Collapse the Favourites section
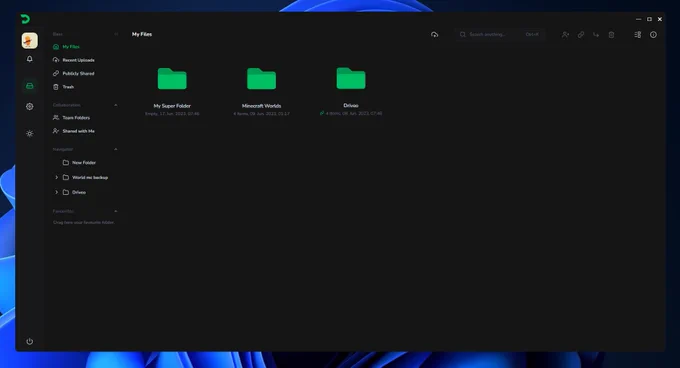680x368 pixels. point(116,211)
